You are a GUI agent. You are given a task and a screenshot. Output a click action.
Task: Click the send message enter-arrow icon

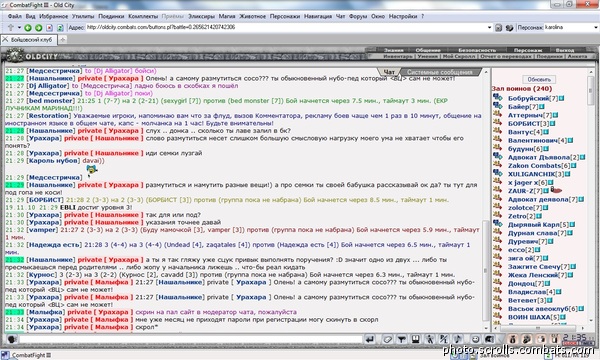point(370,339)
